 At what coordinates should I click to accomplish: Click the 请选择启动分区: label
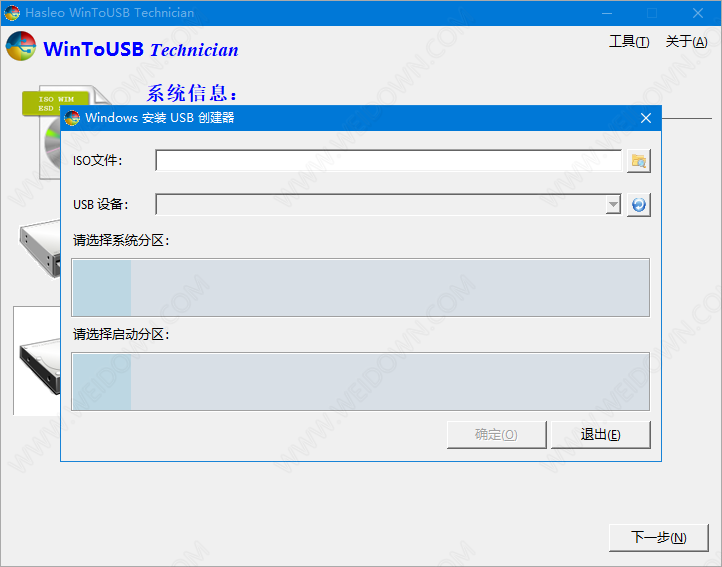click(x=121, y=334)
